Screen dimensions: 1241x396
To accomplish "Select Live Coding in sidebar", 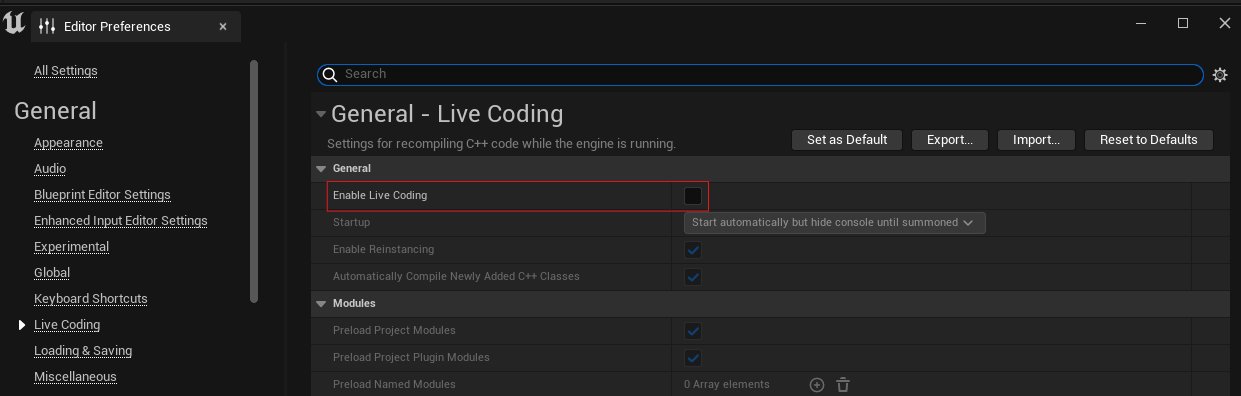I will (x=67, y=325).
